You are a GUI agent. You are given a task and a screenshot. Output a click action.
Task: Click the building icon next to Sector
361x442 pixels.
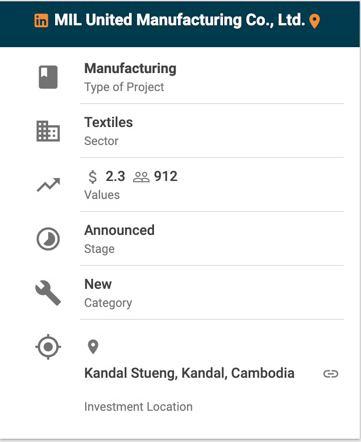[x=48, y=131]
